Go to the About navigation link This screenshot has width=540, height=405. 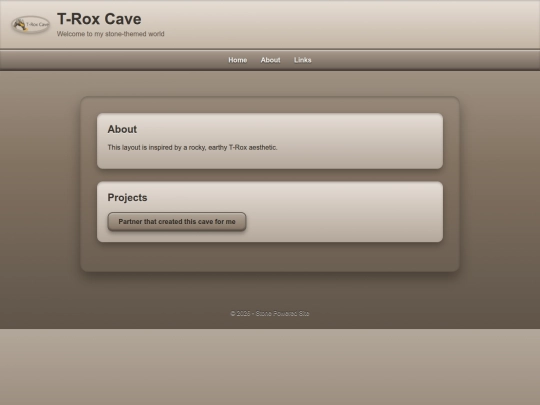[x=270, y=60]
